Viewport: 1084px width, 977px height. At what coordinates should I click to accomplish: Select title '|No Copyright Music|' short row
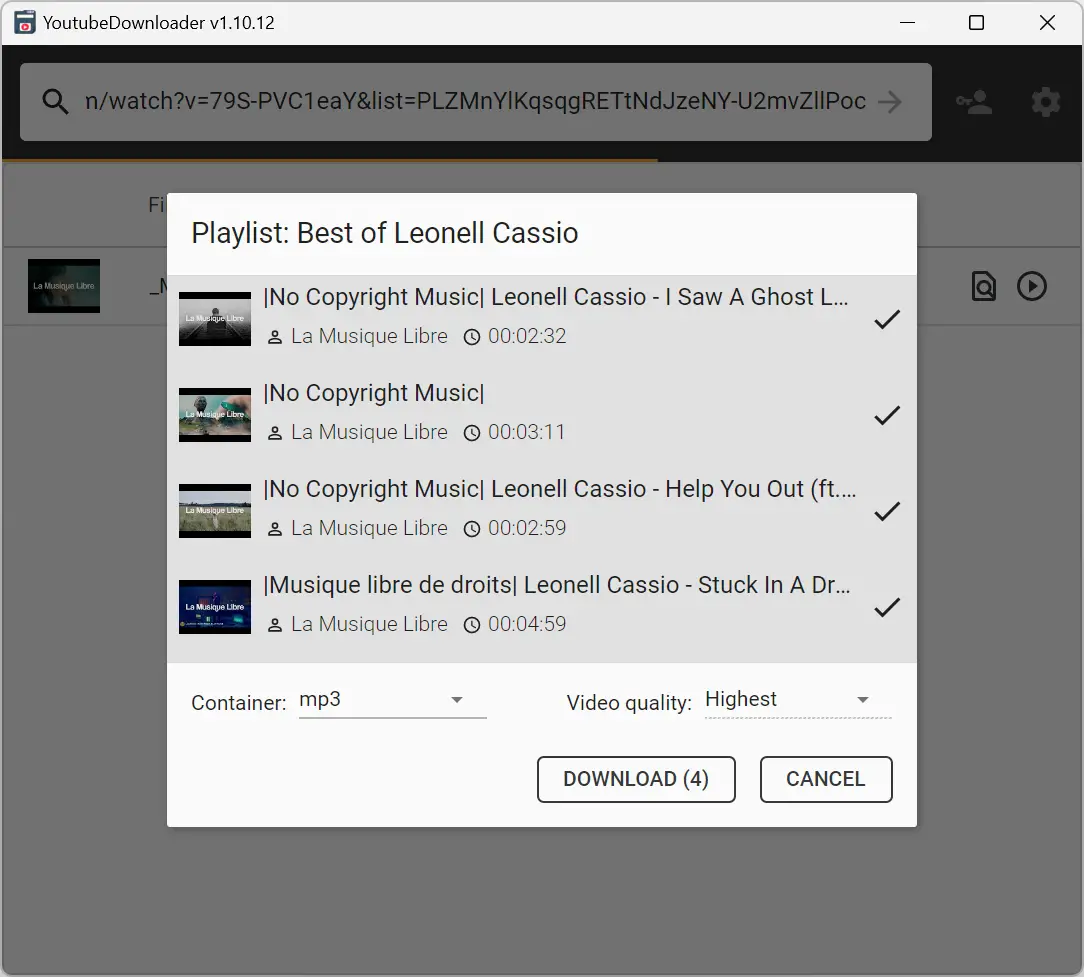tap(373, 393)
